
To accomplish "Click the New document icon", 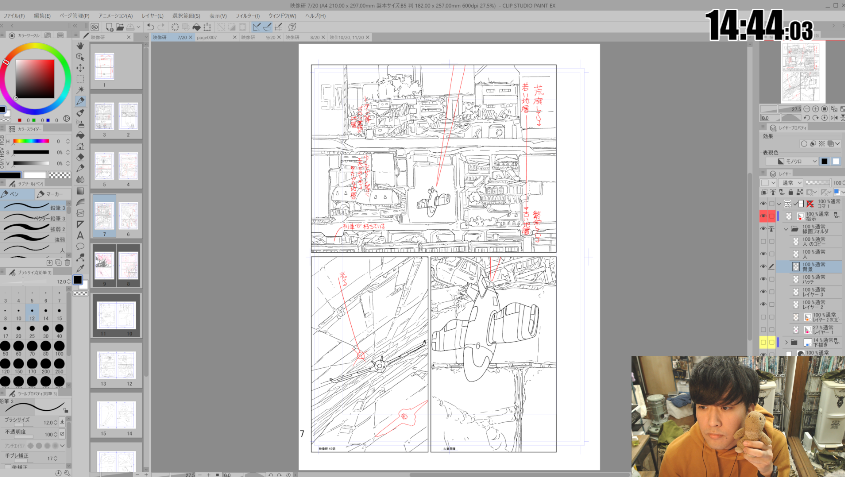I will (109, 26).
